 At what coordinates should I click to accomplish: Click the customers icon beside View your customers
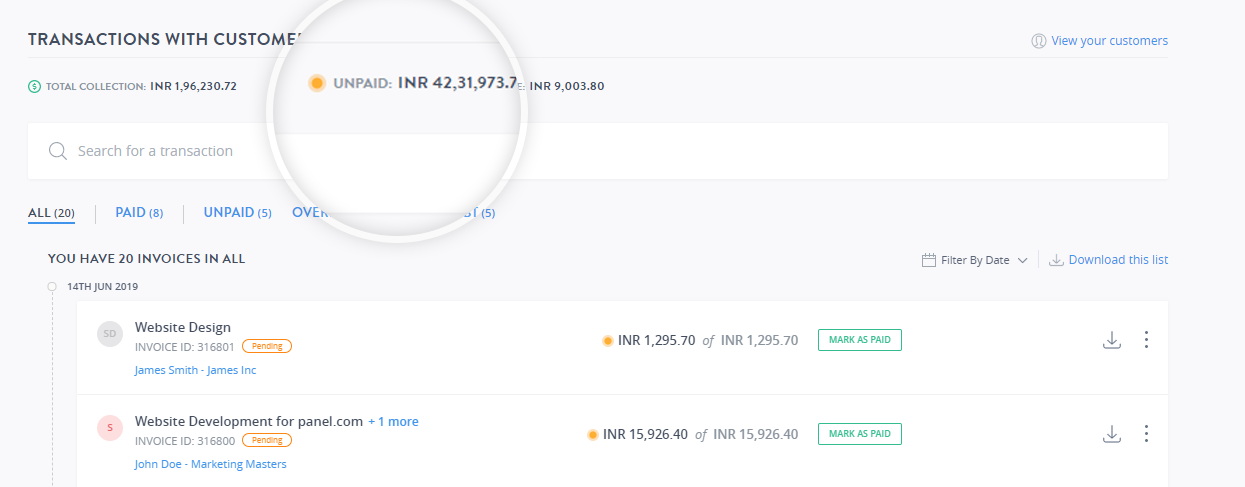click(x=1038, y=41)
